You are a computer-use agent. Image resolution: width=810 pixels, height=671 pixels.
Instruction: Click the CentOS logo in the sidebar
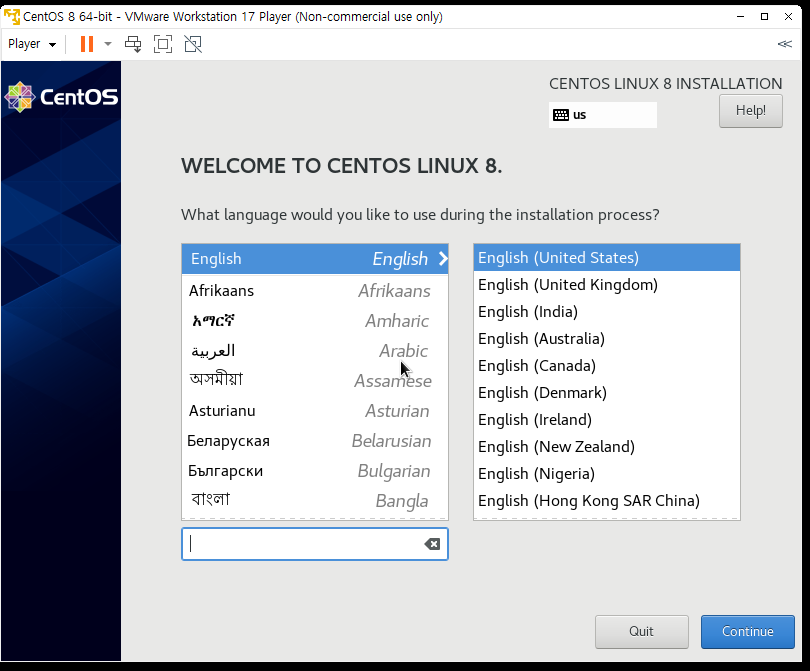coord(61,97)
